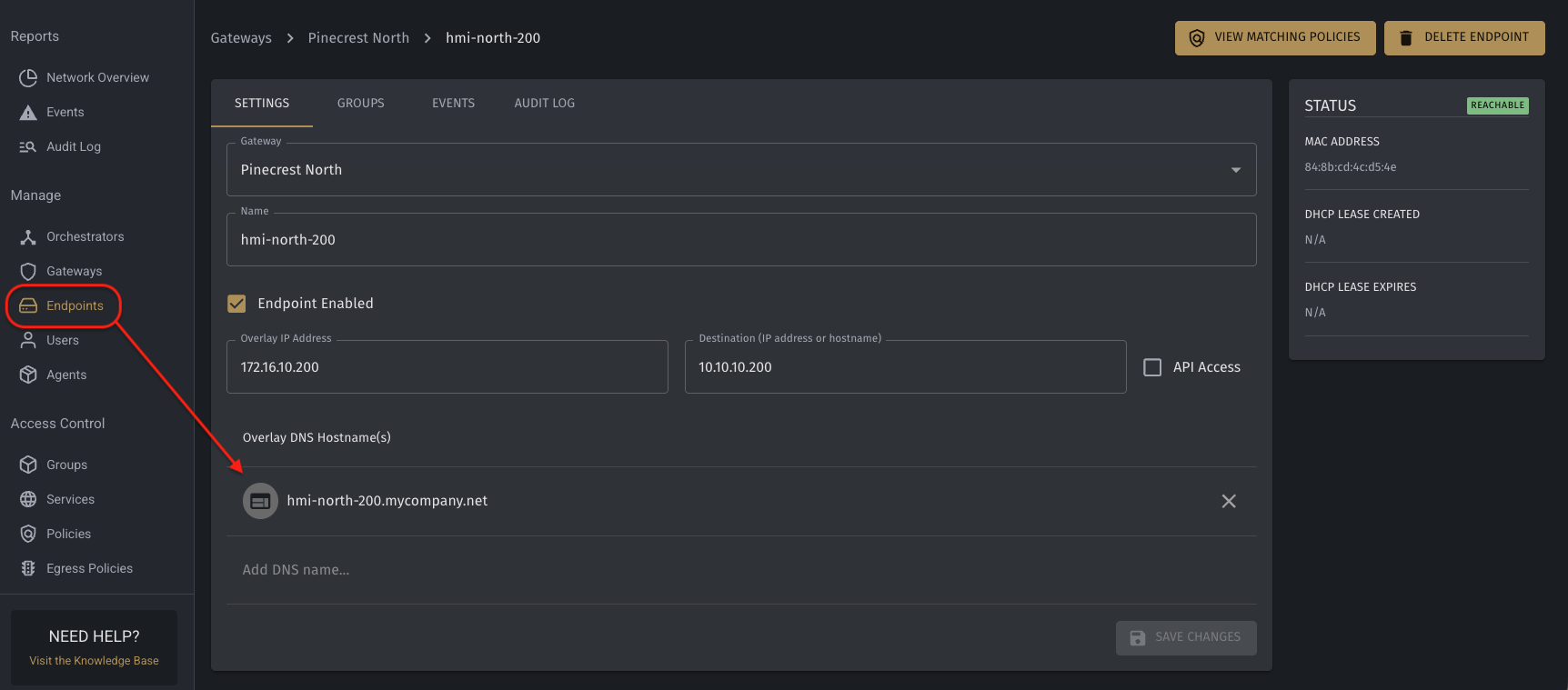Open Network Overview pie chart icon
Image resolution: width=1568 pixels, height=690 pixels.
pyautogui.click(x=28, y=78)
